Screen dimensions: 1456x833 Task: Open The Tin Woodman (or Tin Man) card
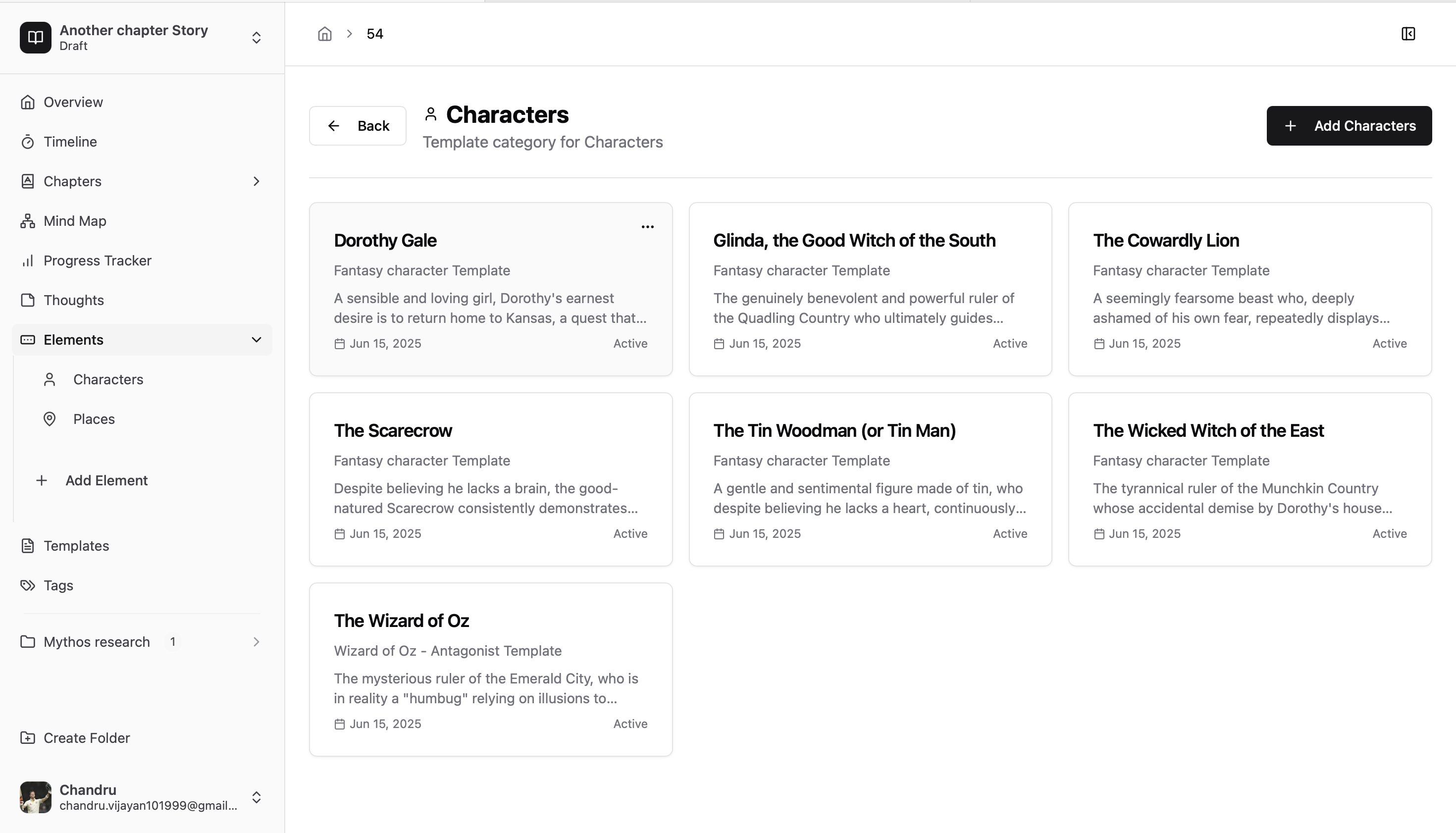click(x=870, y=479)
